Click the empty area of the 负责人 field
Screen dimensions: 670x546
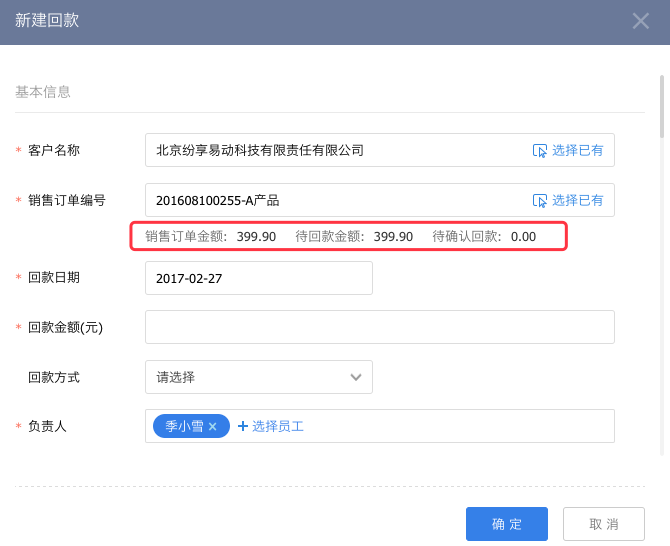click(460, 426)
